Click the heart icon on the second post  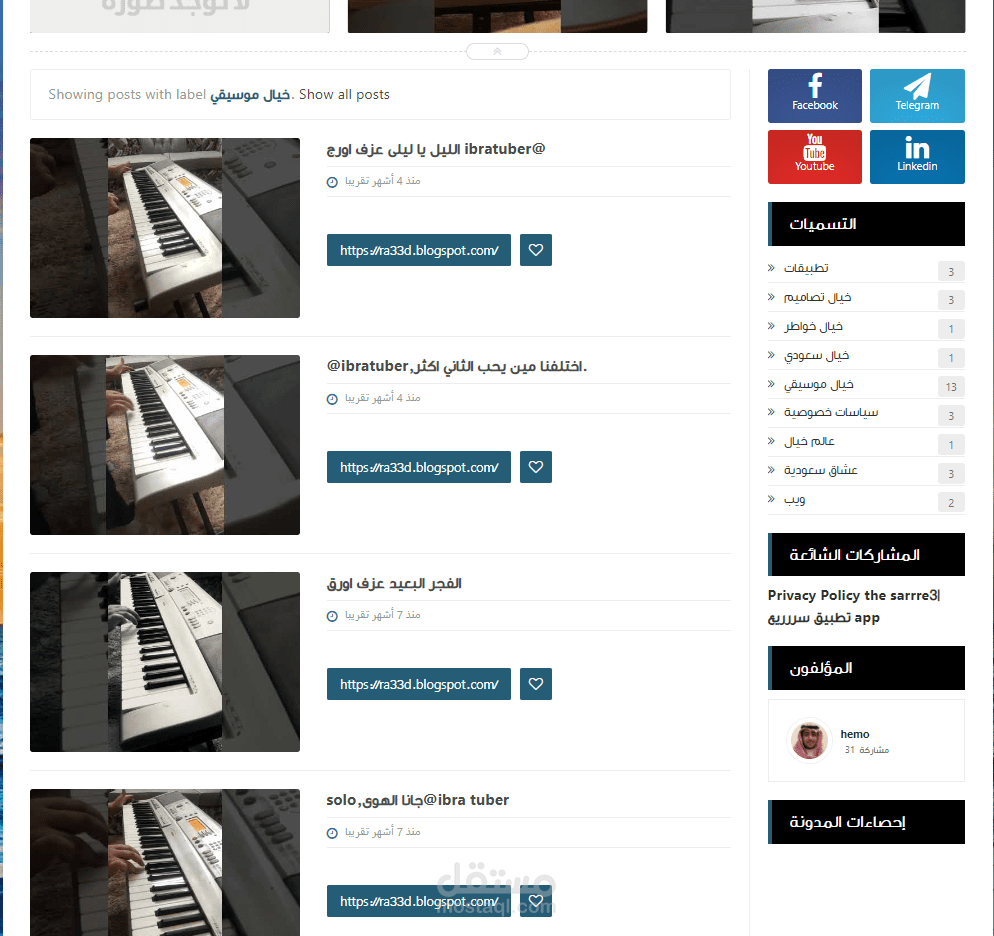click(x=536, y=467)
